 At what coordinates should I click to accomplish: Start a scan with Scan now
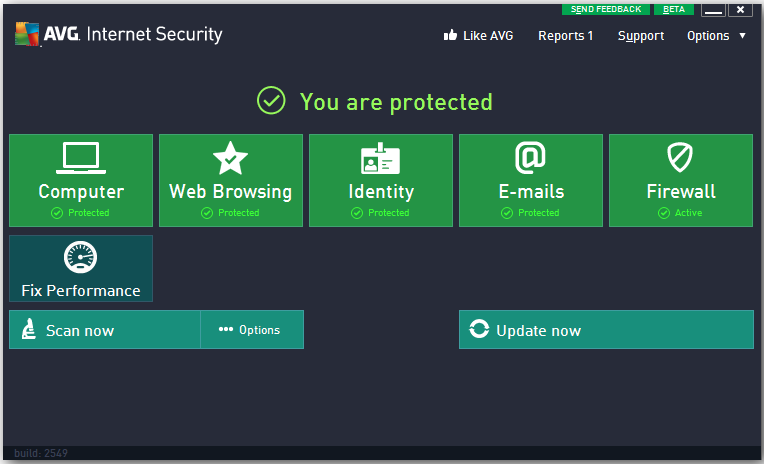click(x=105, y=329)
